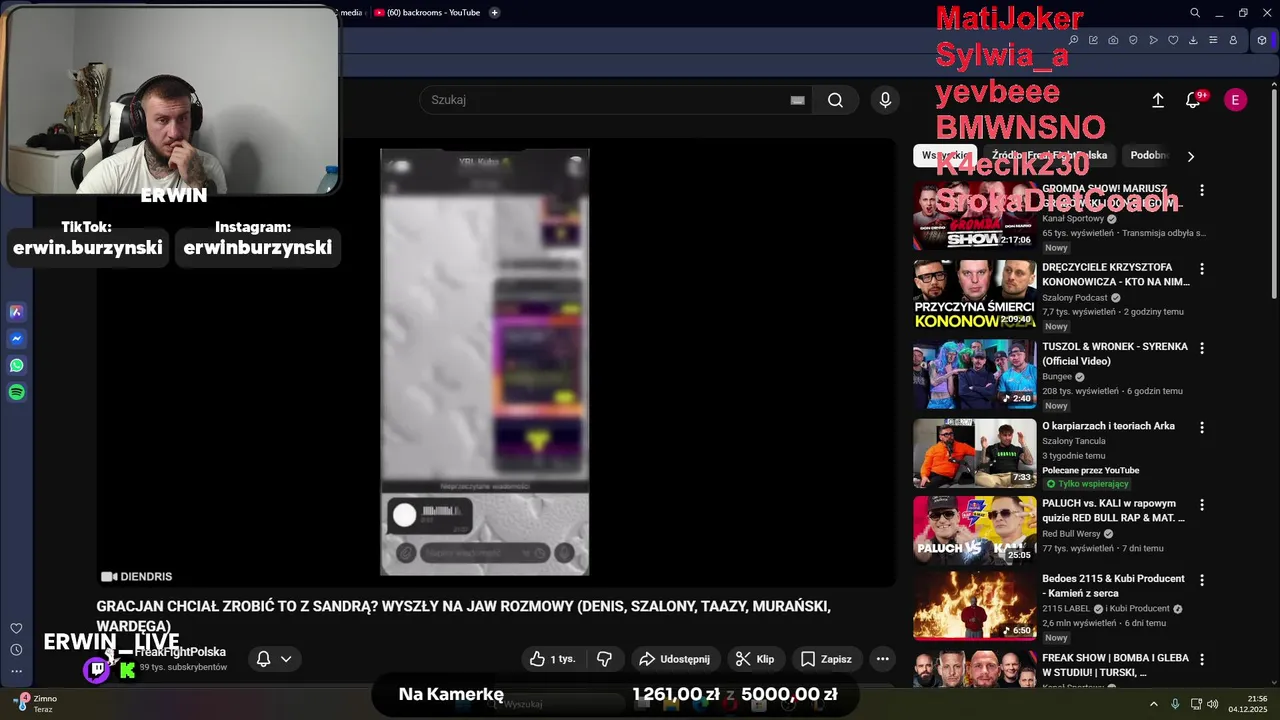
Task: Open options menu for O karpiarzach video
Action: 1202,427
